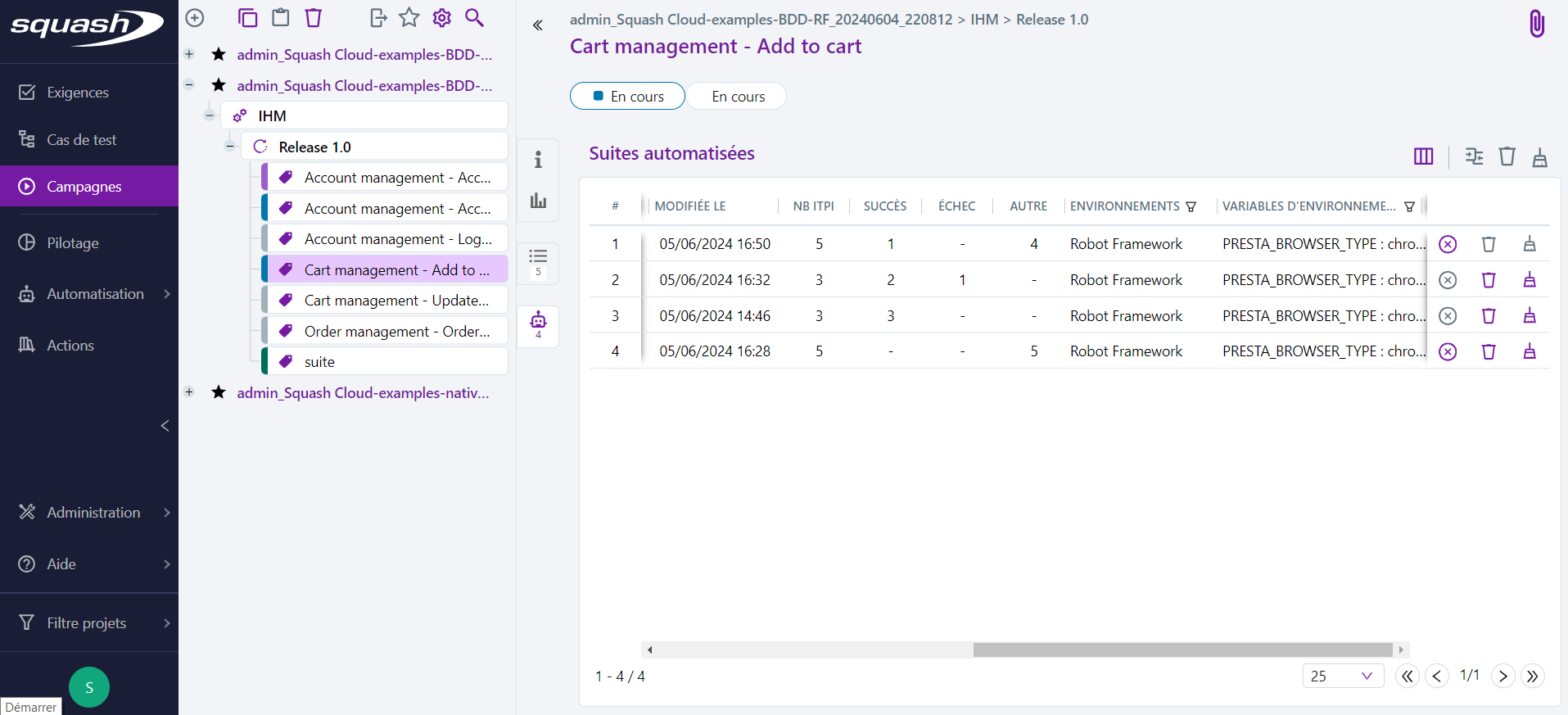Go to Pilotage in sidebar
The height and width of the screenshot is (715, 1568).
(72, 243)
